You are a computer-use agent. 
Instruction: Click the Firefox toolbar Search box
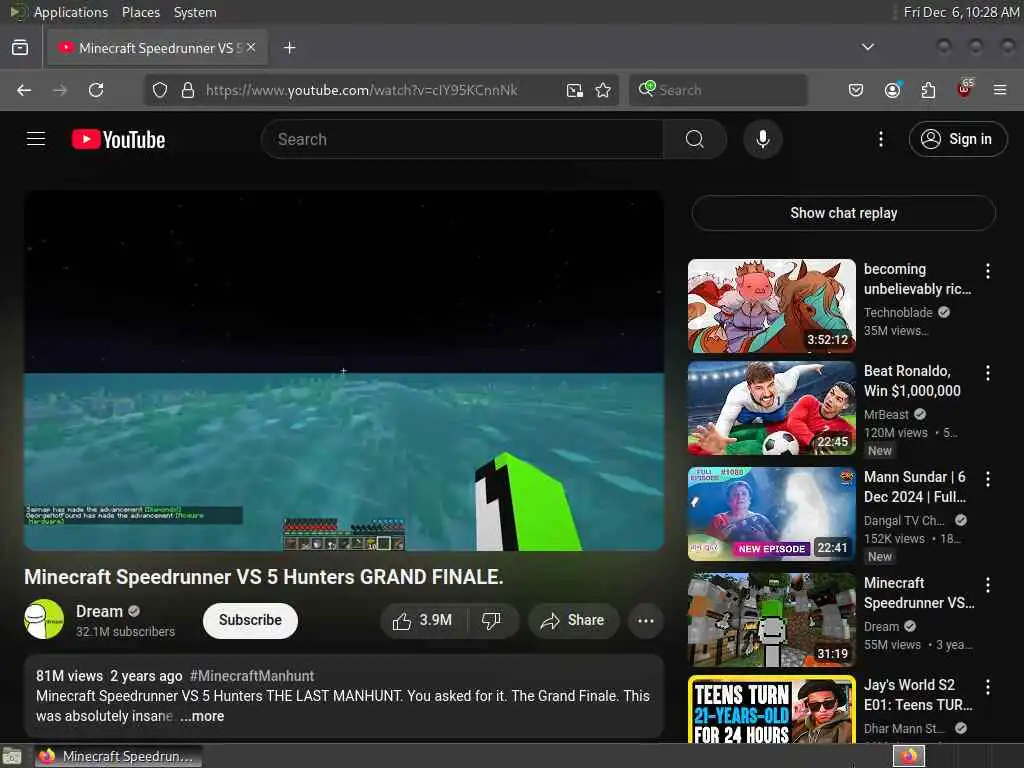pyautogui.click(x=718, y=90)
